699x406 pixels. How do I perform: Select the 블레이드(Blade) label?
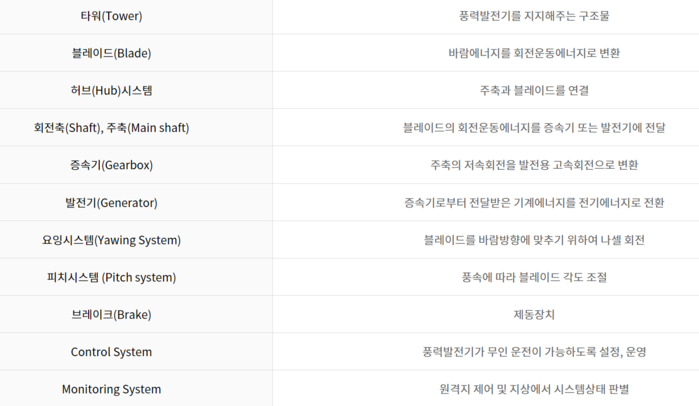[x=111, y=53]
